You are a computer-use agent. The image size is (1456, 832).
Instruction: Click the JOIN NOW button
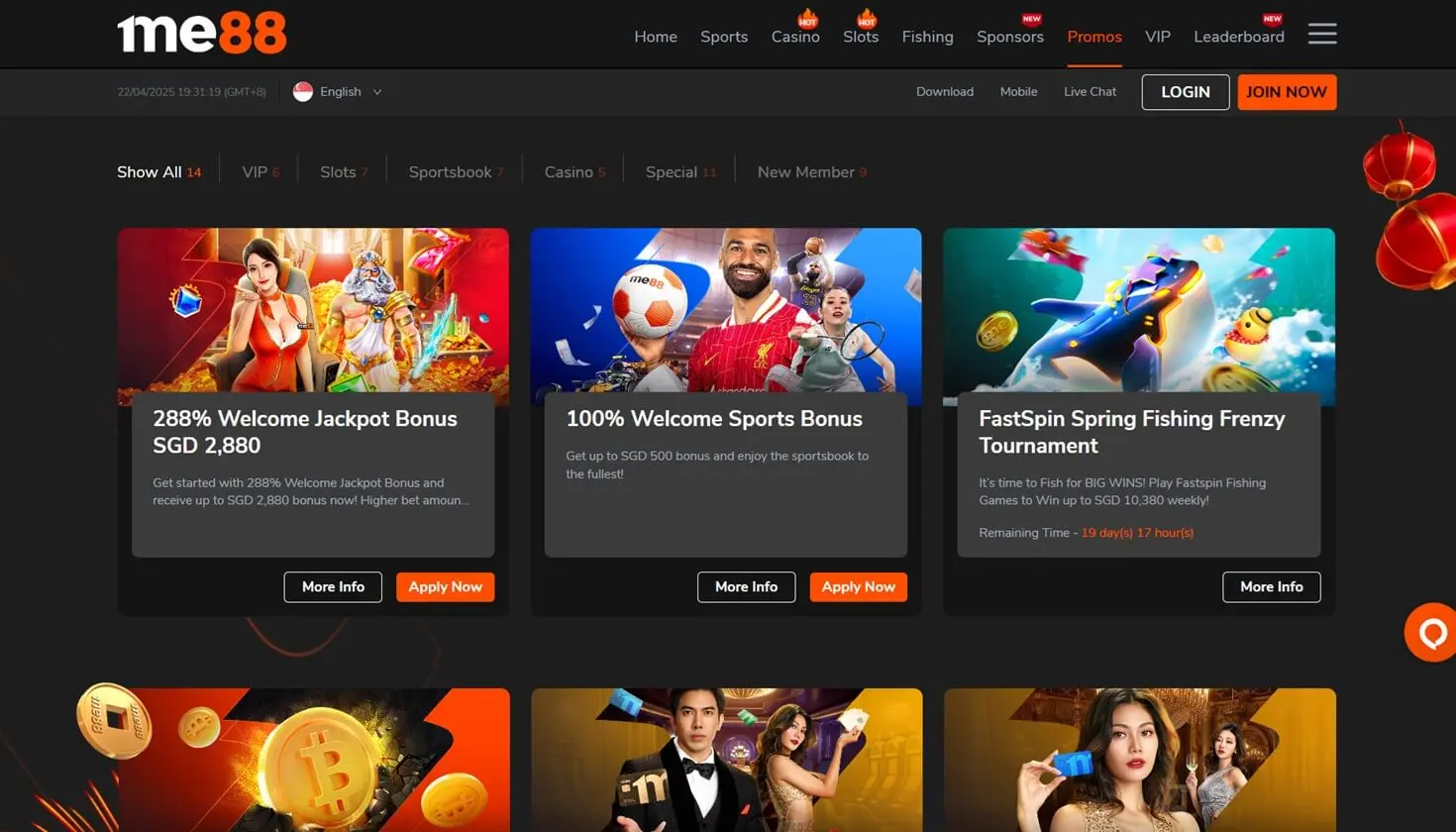click(x=1286, y=92)
